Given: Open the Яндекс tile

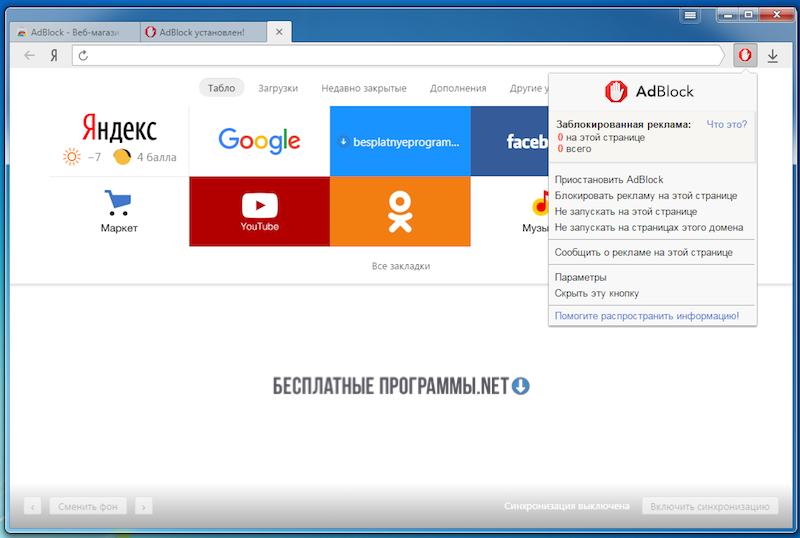Looking at the screenshot, I should click(119, 141).
